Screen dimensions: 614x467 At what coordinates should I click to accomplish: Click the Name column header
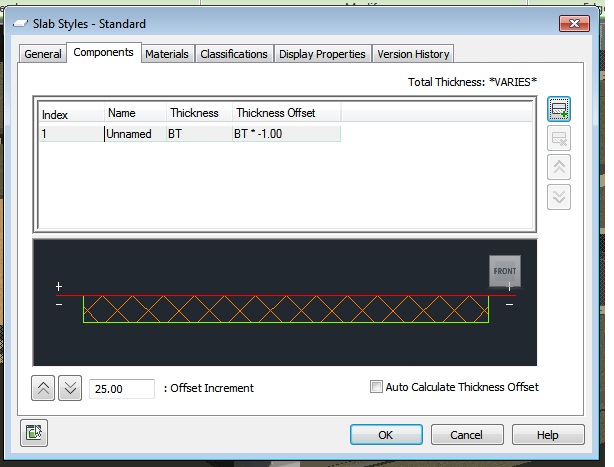point(135,113)
